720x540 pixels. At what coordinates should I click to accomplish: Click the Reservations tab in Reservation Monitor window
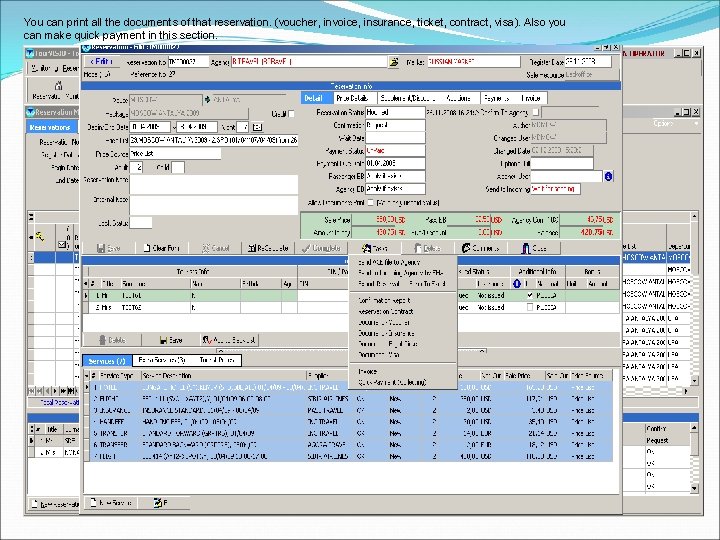pyautogui.click(x=50, y=127)
